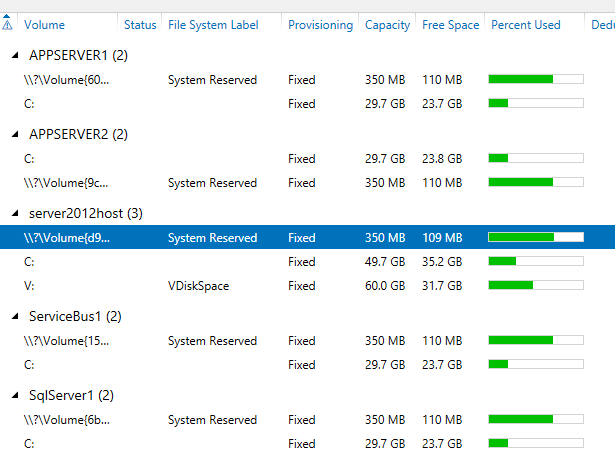This screenshot has width=615, height=463.
Task: Click Fixed provisioning cell in V: row
Action: pos(302,285)
